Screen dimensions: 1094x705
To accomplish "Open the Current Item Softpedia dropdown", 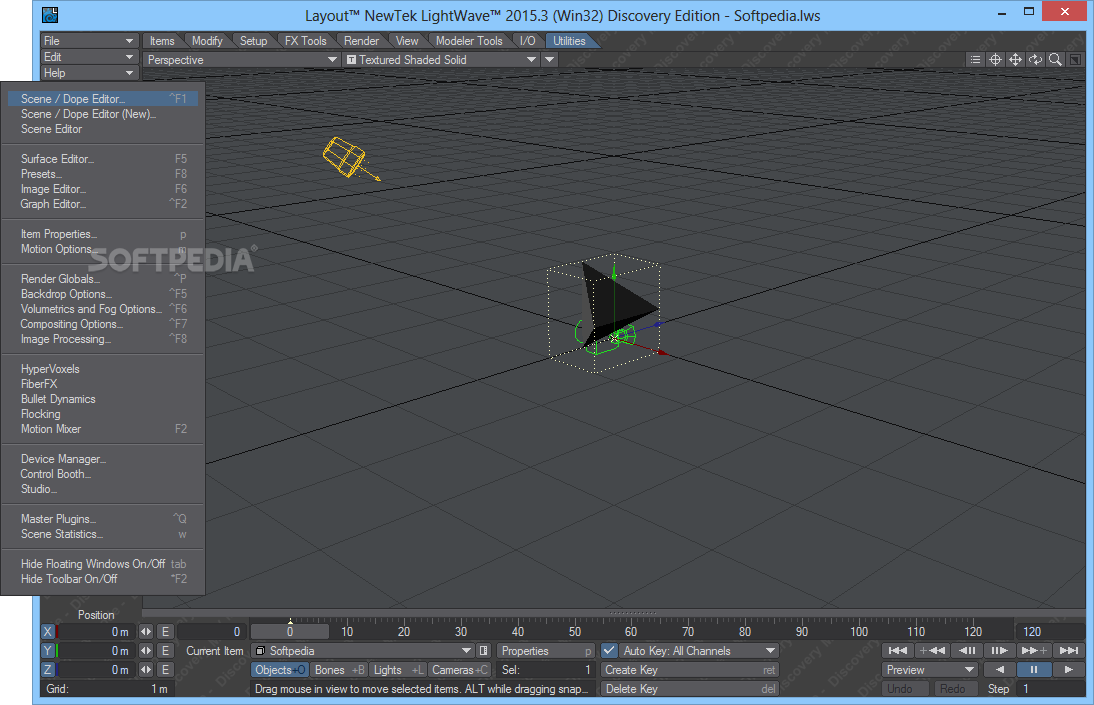I will point(363,651).
